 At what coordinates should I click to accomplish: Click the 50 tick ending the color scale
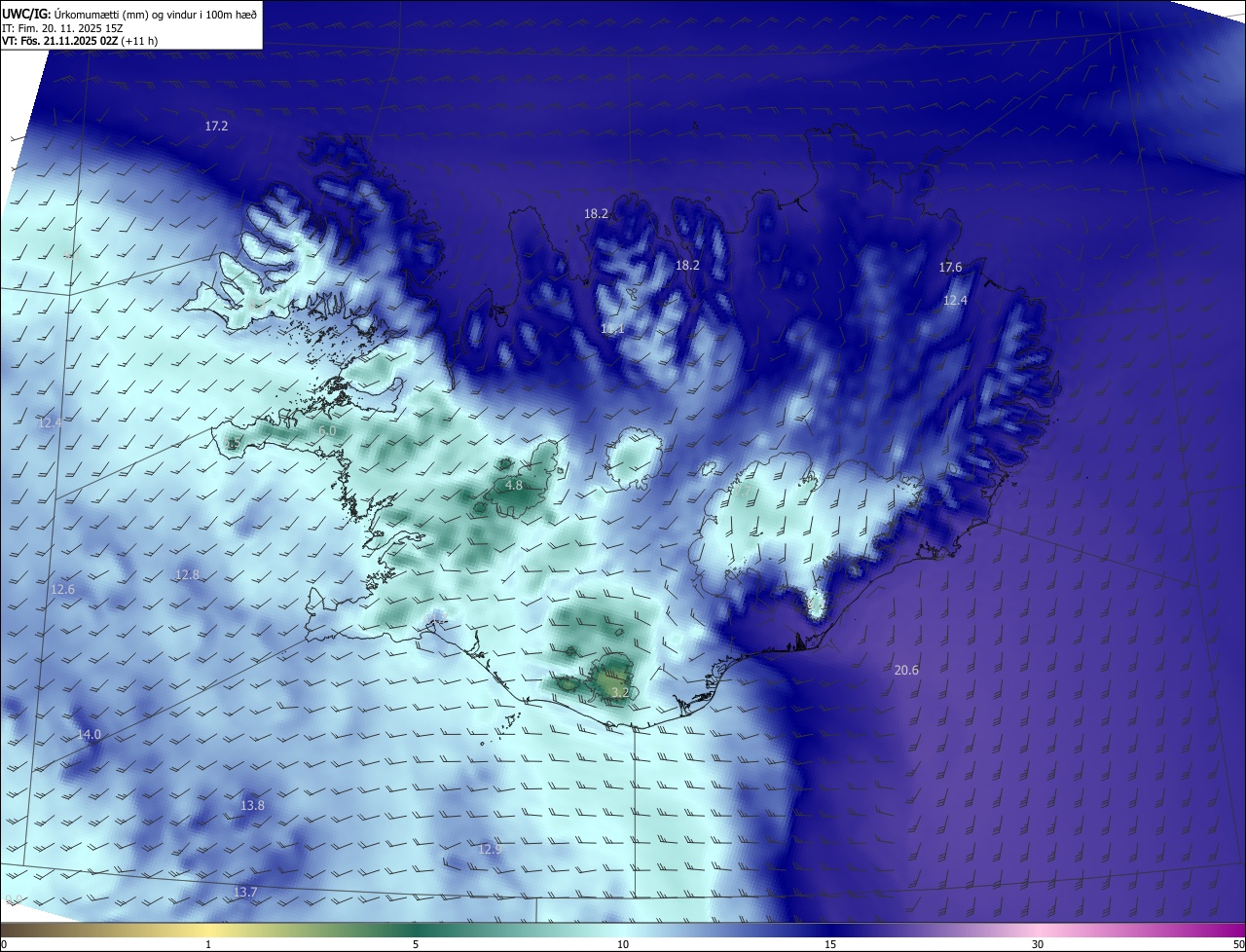point(1238,944)
